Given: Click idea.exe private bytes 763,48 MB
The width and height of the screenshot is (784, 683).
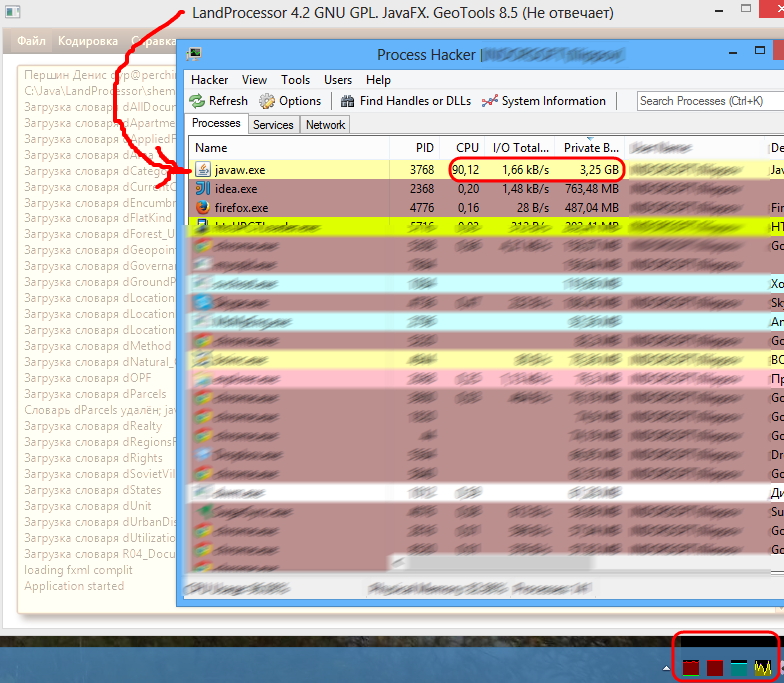Looking at the screenshot, I should tap(592, 189).
